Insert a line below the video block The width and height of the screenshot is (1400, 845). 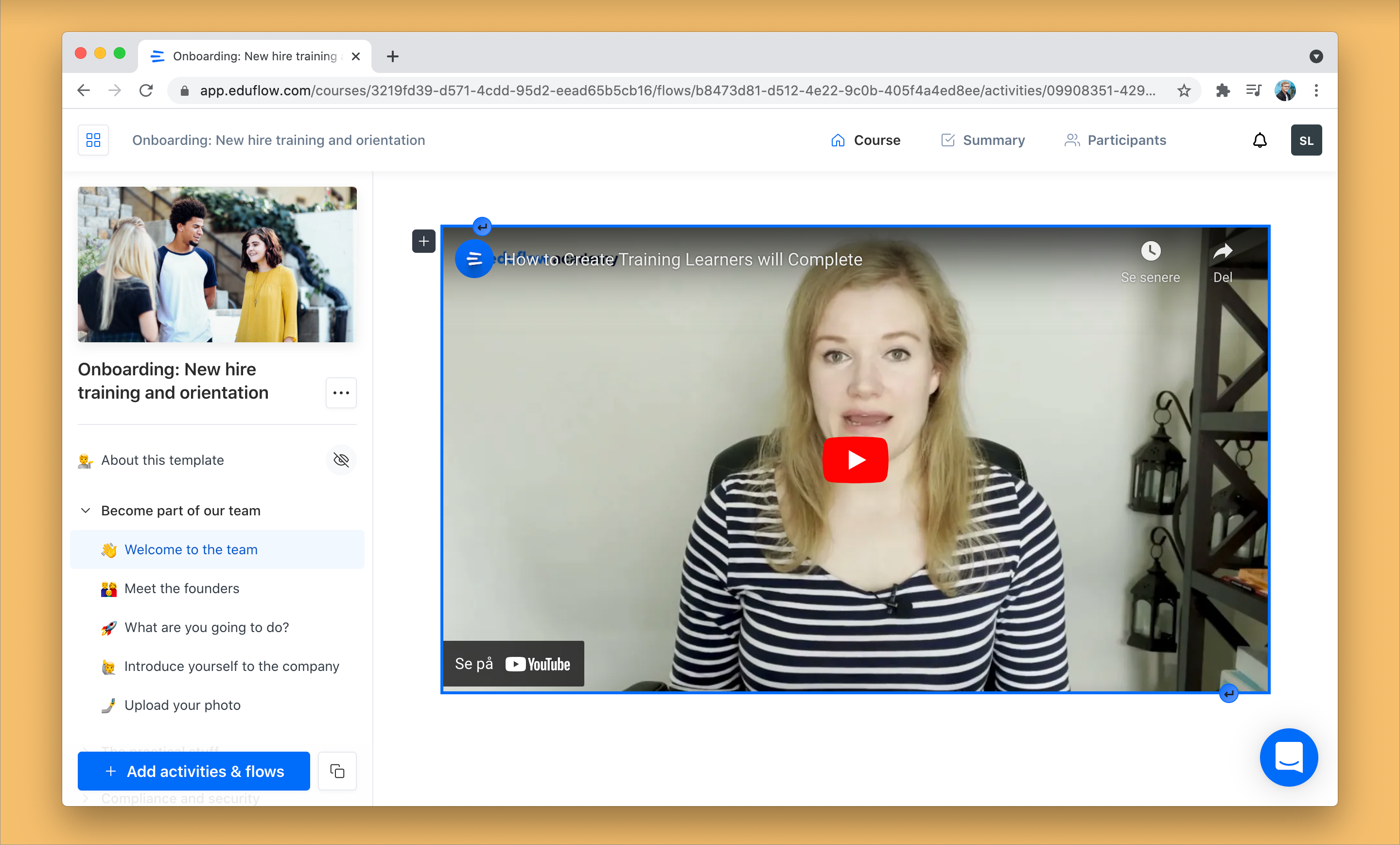(x=1228, y=693)
